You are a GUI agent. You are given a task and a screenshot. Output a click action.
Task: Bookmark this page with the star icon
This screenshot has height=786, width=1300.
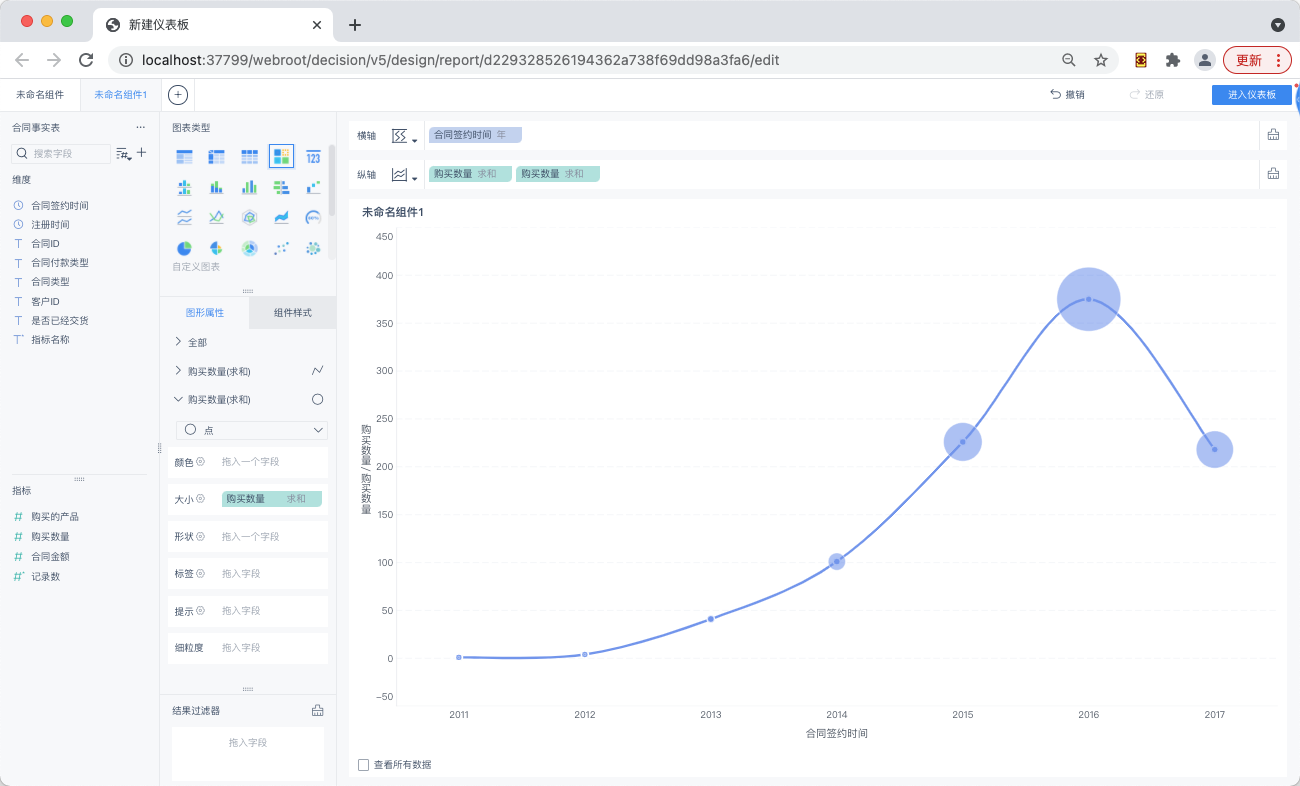(x=1101, y=60)
